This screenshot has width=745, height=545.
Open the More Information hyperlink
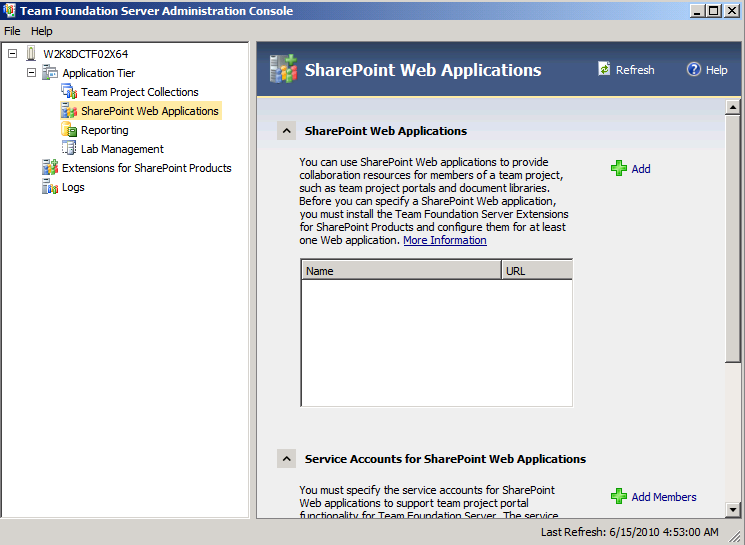click(445, 240)
